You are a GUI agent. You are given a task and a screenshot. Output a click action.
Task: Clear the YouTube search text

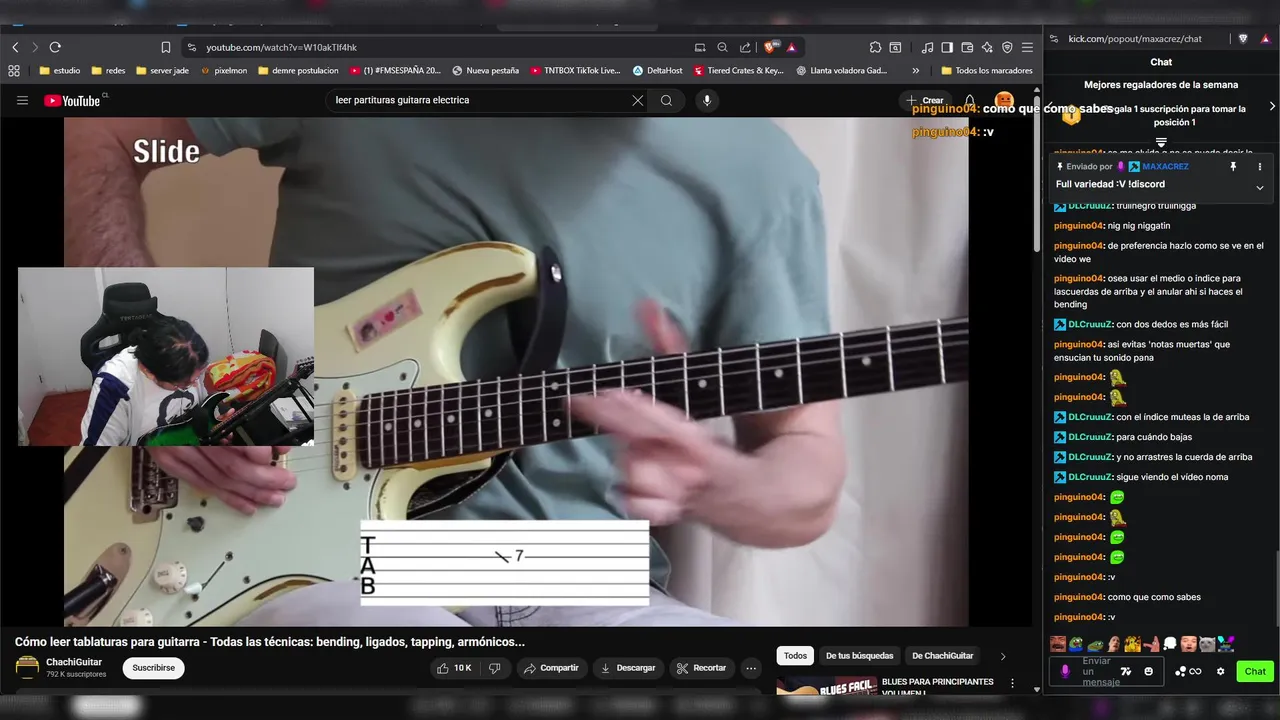click(637, 100)
